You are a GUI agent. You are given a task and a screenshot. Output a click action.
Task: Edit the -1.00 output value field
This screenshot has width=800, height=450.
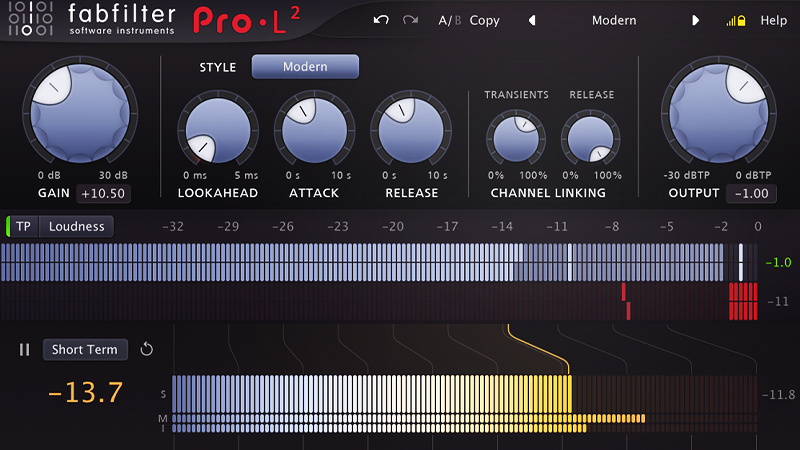(x=752, y=193)
